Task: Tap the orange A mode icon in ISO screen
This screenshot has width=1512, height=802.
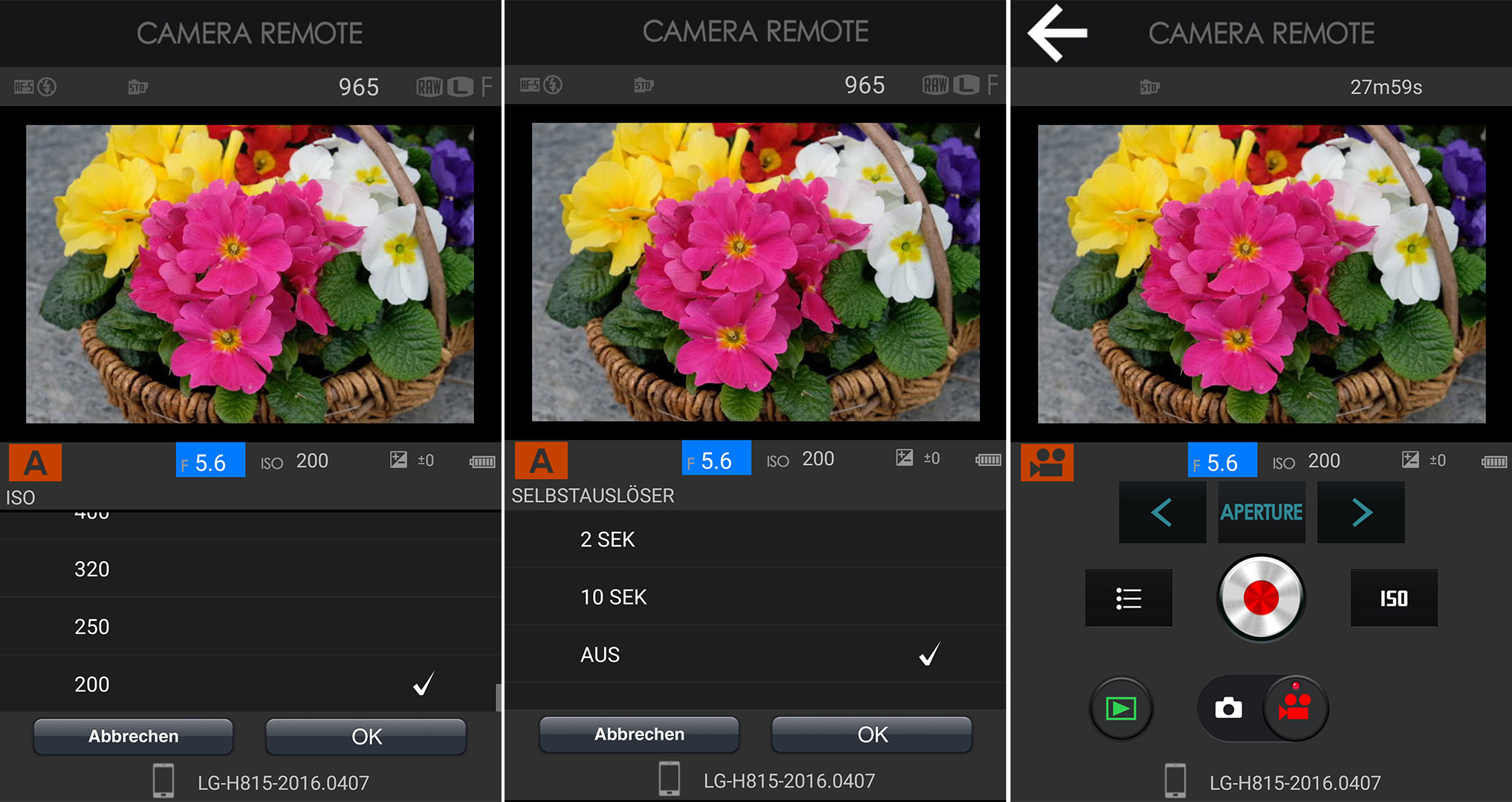Action: point(35,462)
